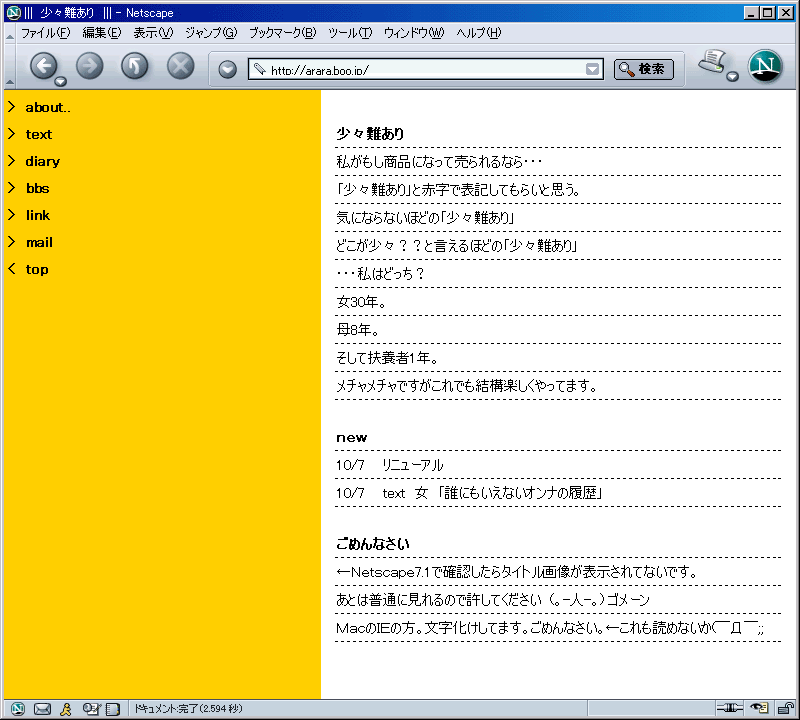Click the 検索 search button
The width and height of the screenshot is (800, 720).
pos(643,69)
